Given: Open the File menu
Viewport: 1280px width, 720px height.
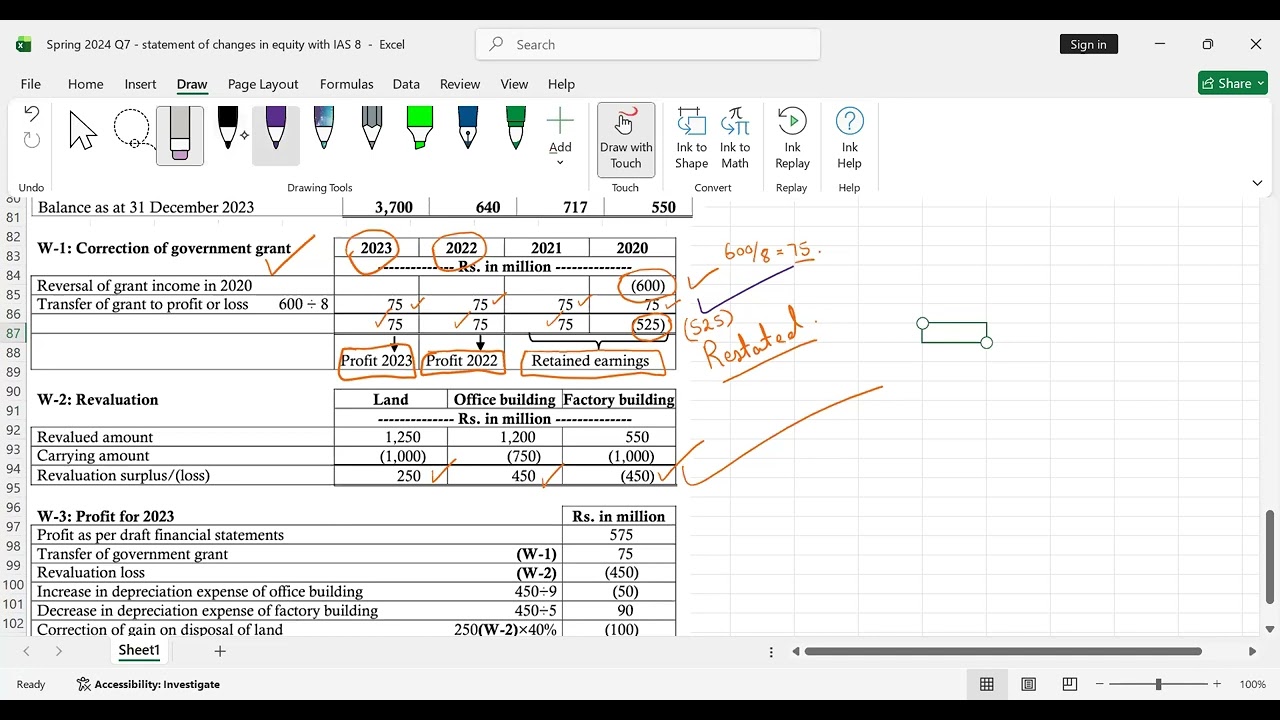Looking at the screenshot, I should 31,84.
